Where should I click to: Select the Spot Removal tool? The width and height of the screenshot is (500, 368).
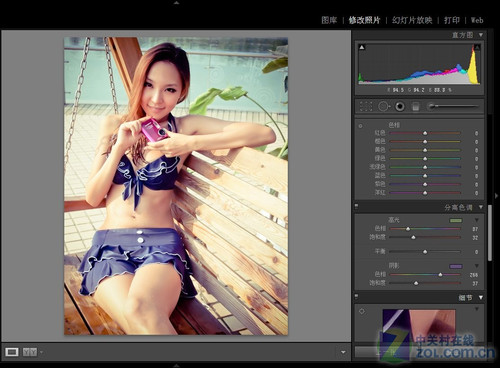pyautogui.click(x=384, y=106)
